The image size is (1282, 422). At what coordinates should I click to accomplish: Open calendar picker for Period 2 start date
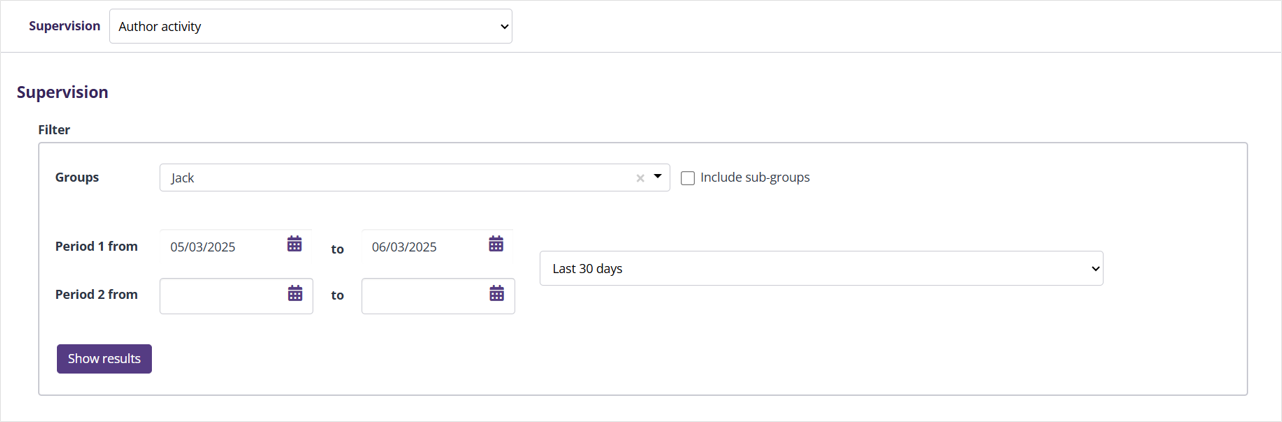tap(295, 293)
